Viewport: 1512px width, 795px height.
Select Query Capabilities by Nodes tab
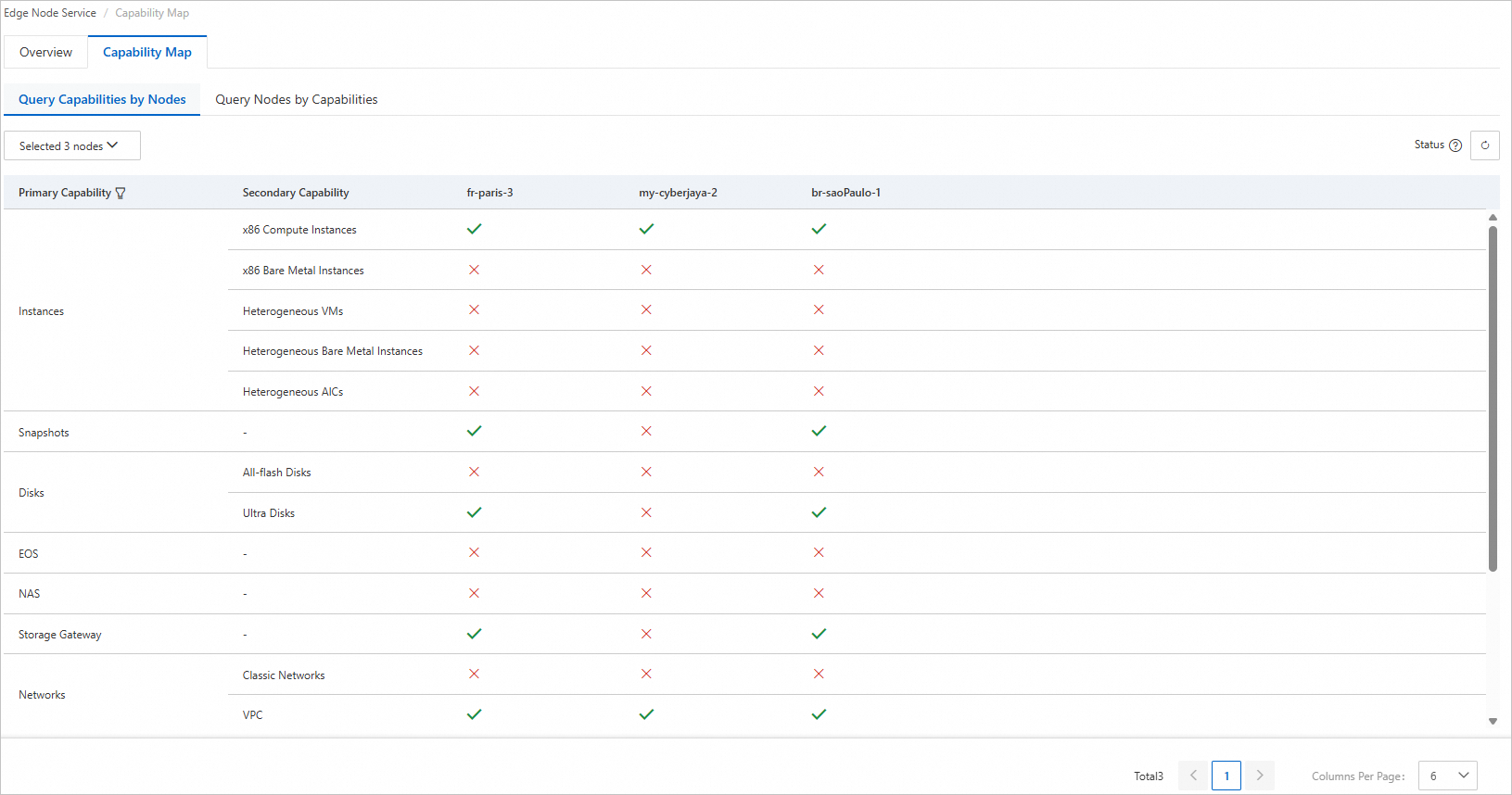(102, 99)
